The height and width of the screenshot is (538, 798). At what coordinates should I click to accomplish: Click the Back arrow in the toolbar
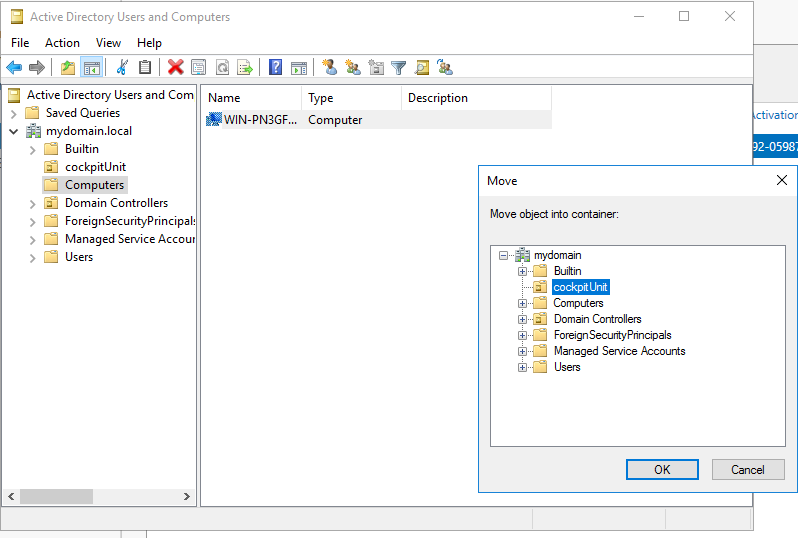(14, 67)
